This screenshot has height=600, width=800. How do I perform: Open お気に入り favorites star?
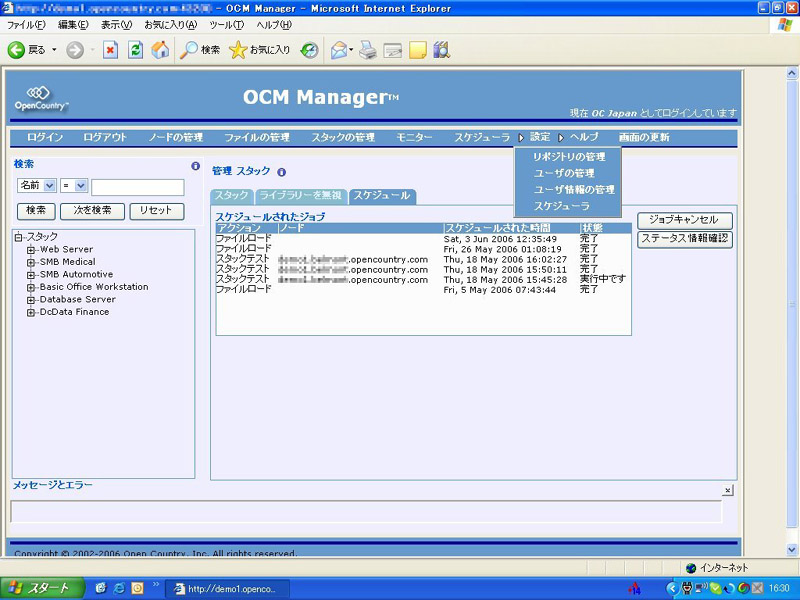click(259, 50)
